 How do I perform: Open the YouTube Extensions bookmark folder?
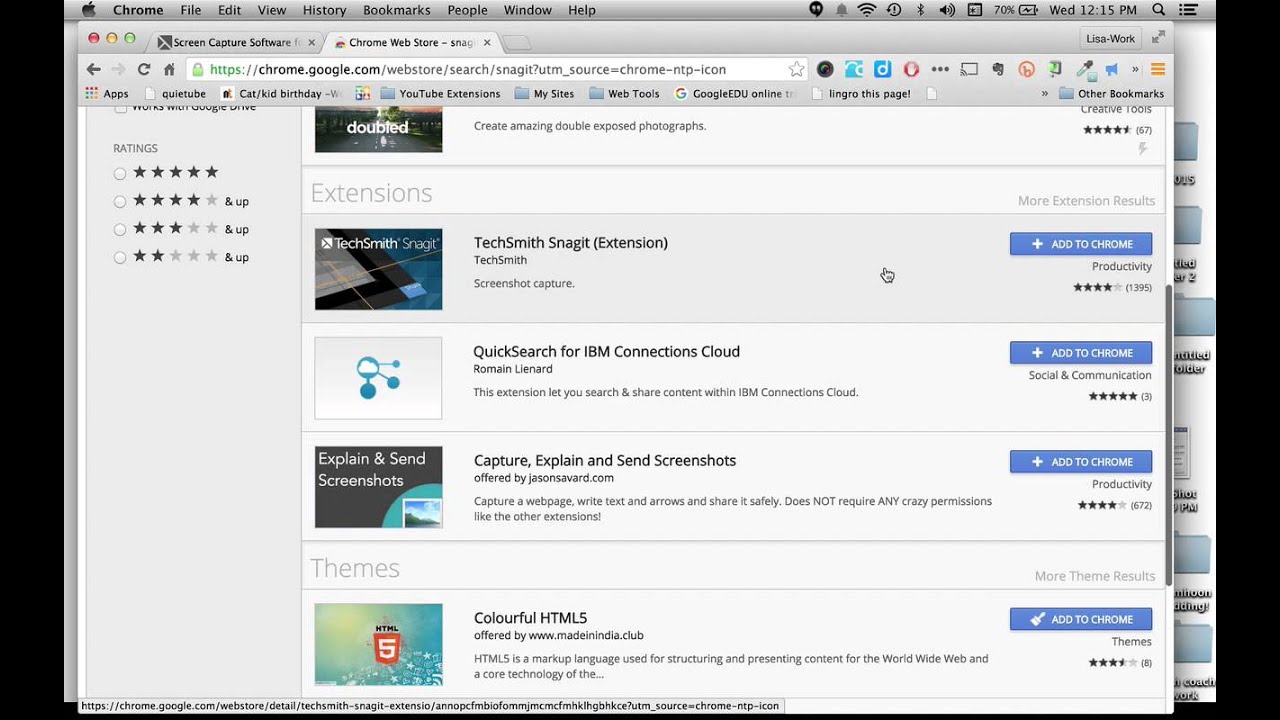[x=440, y=94]
